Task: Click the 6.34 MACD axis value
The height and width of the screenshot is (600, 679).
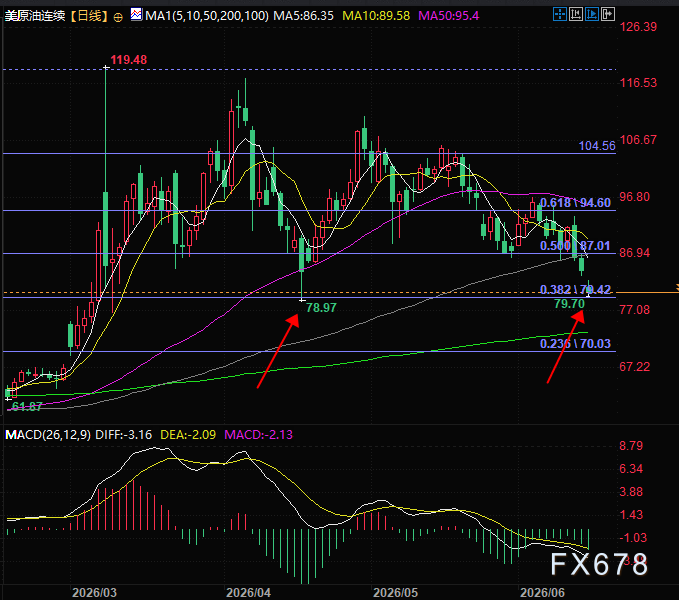Action: [631, 469]
